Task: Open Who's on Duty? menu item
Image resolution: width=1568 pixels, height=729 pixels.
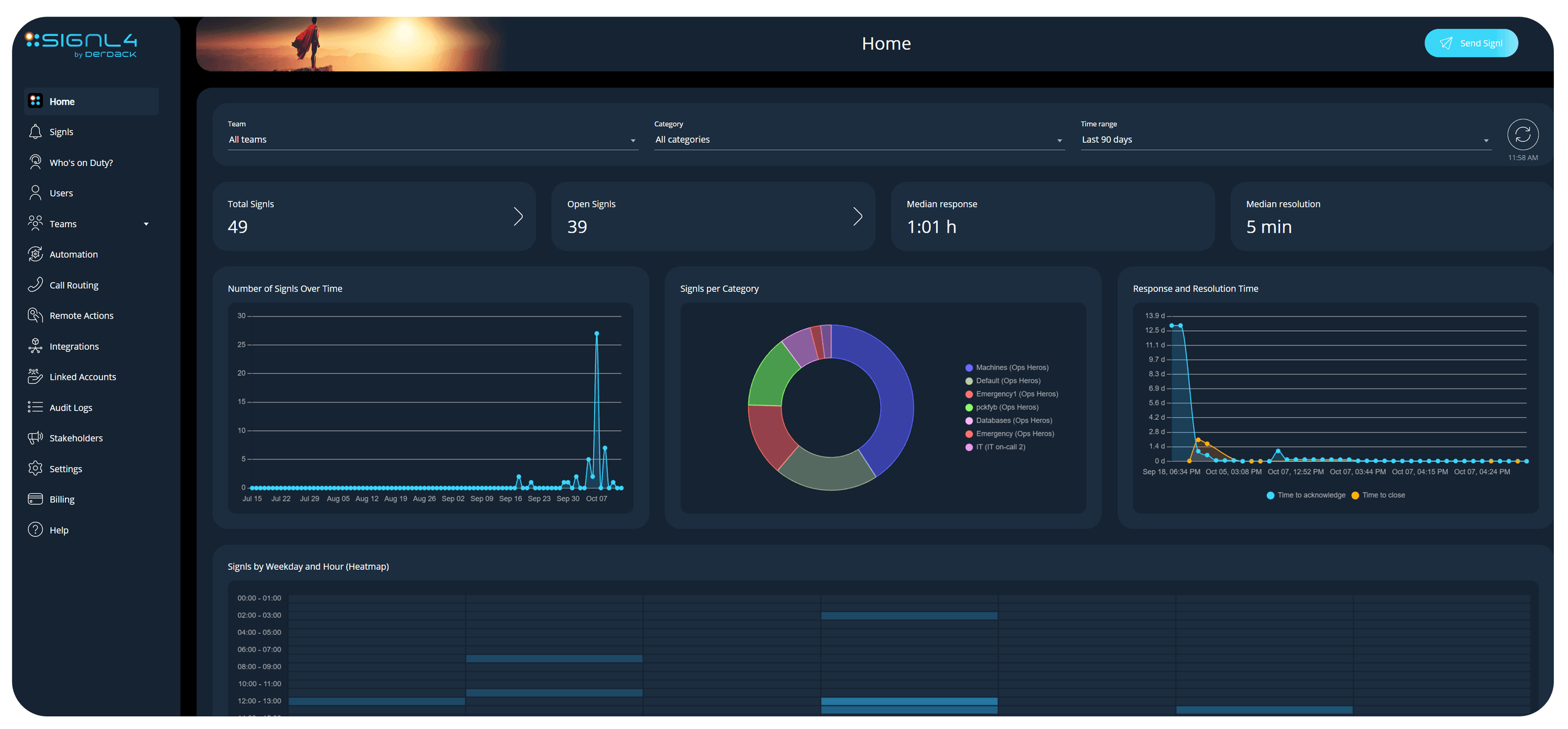Action: click(91, 162)
